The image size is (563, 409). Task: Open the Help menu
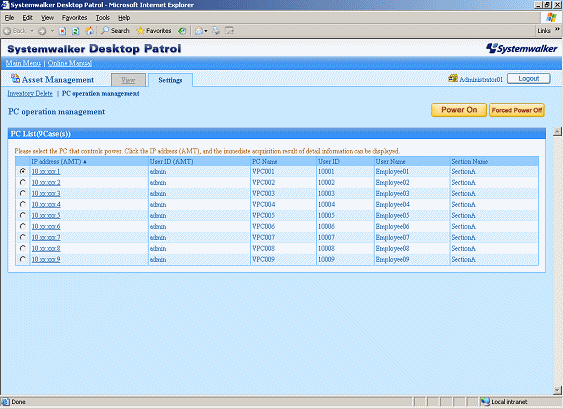pos(124,18)
